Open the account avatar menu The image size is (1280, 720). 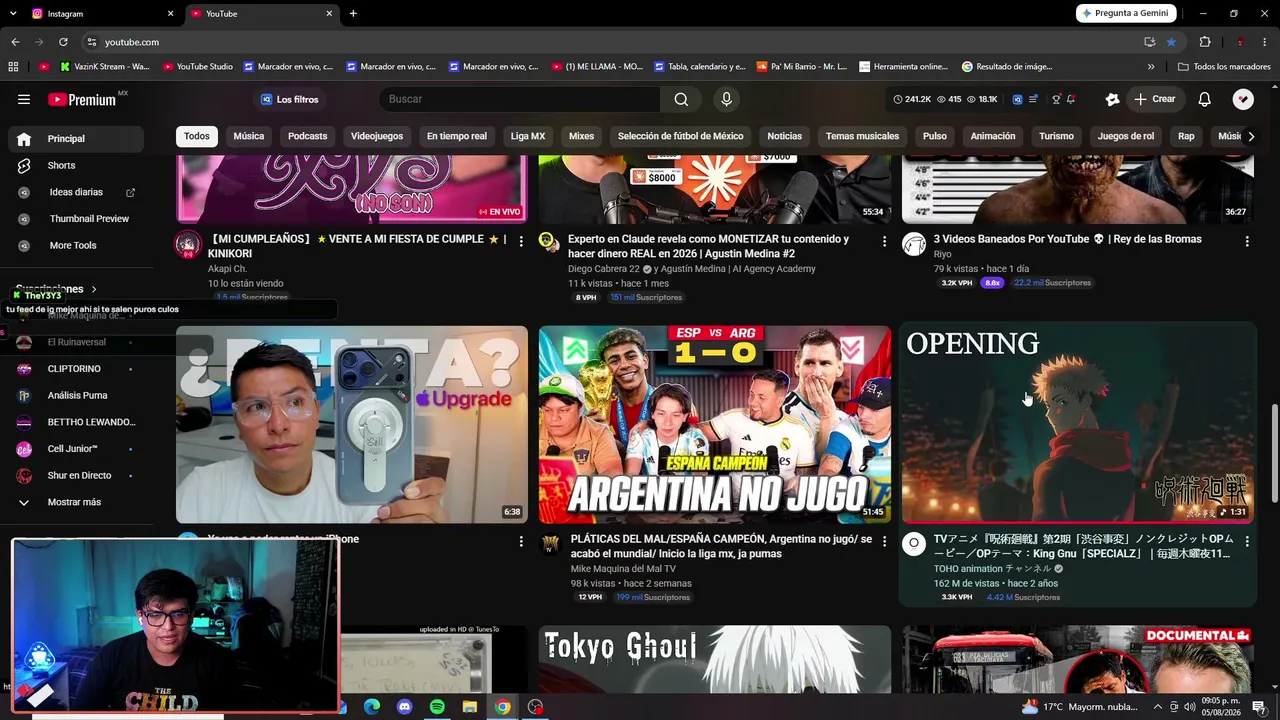click(1243, 99)
